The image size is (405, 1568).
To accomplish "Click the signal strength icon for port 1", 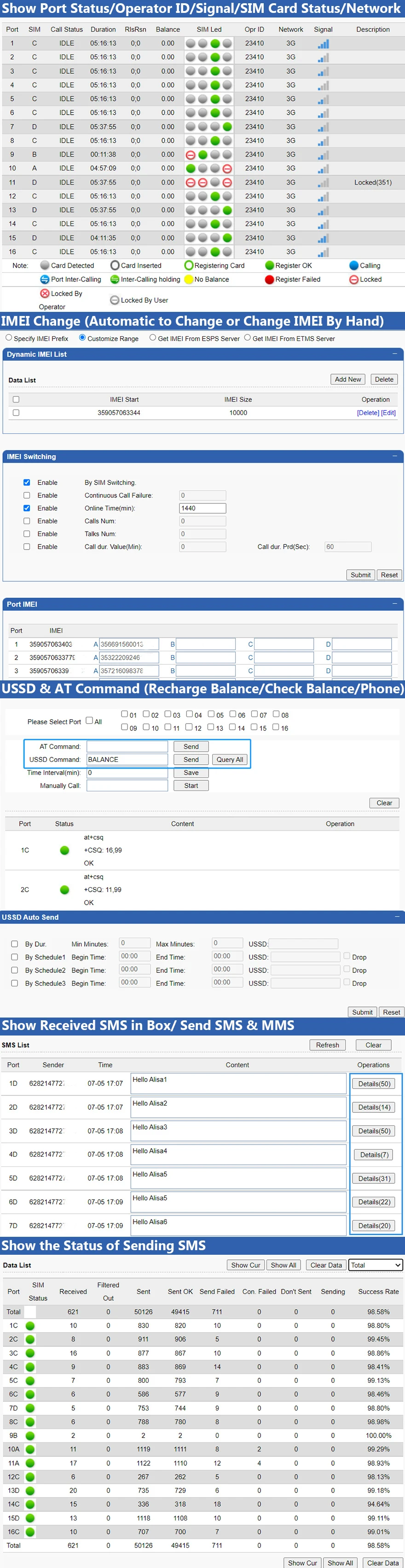I will click(x=323, y=44).
